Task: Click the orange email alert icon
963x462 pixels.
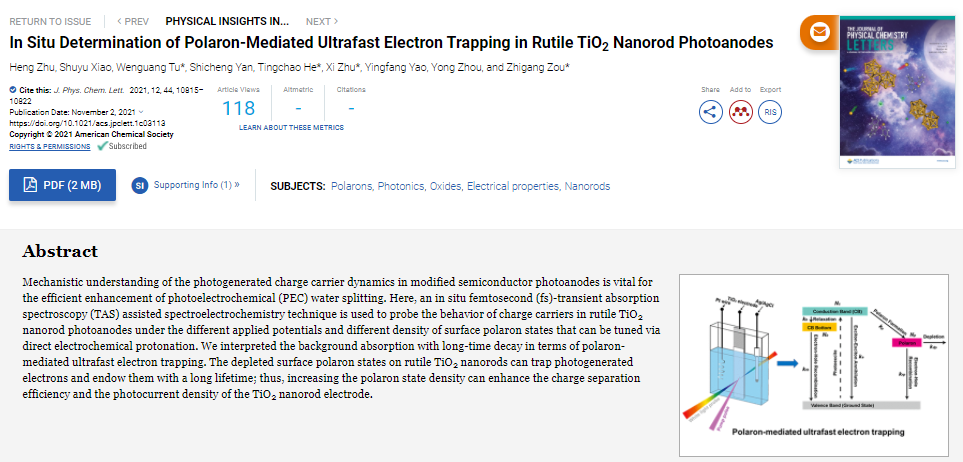Action: [x=820, y=32]
